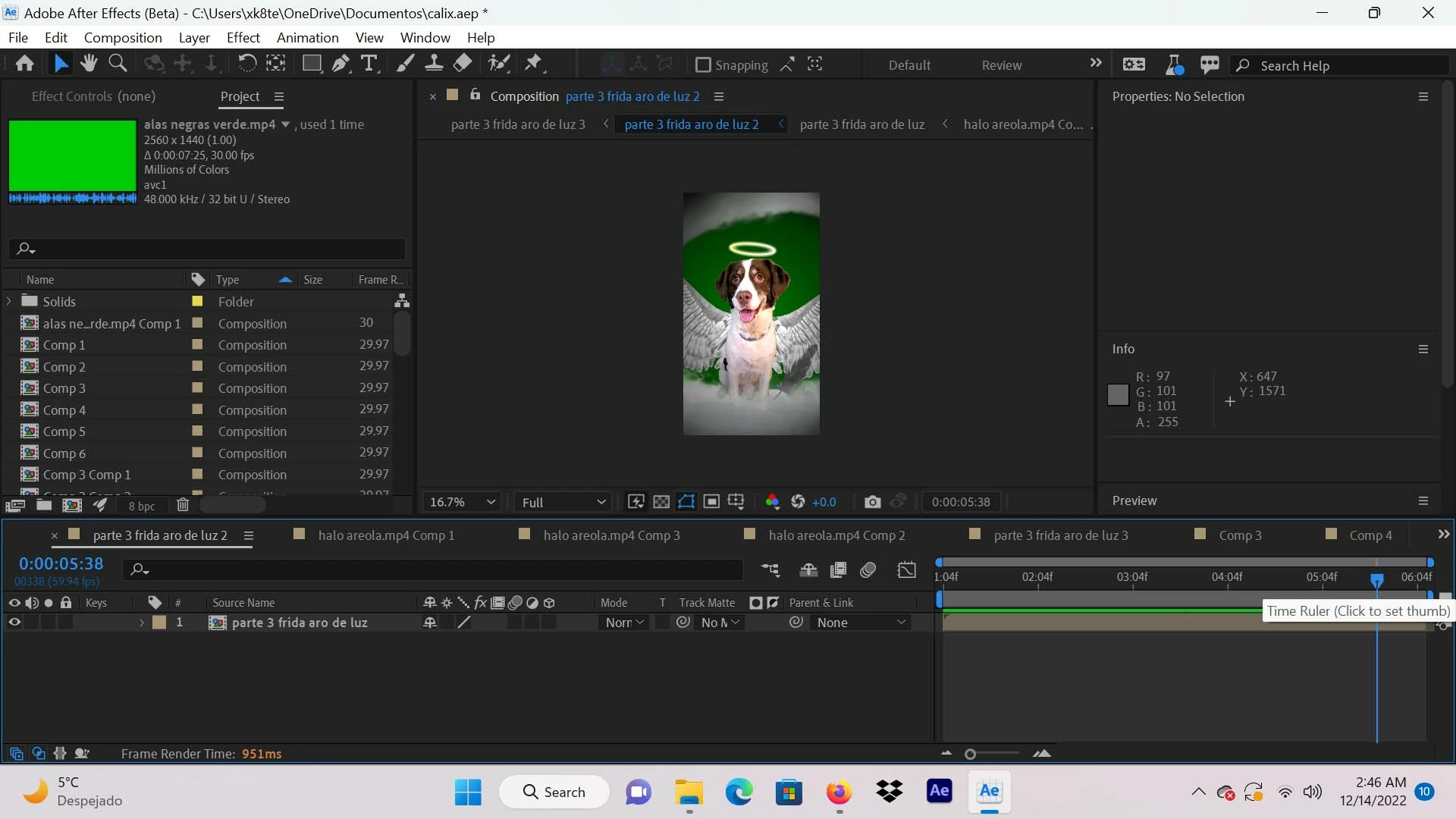Click the timeline zoom slider
The height and width of the screenshot is (819, 1456).
tap(971, 754)
